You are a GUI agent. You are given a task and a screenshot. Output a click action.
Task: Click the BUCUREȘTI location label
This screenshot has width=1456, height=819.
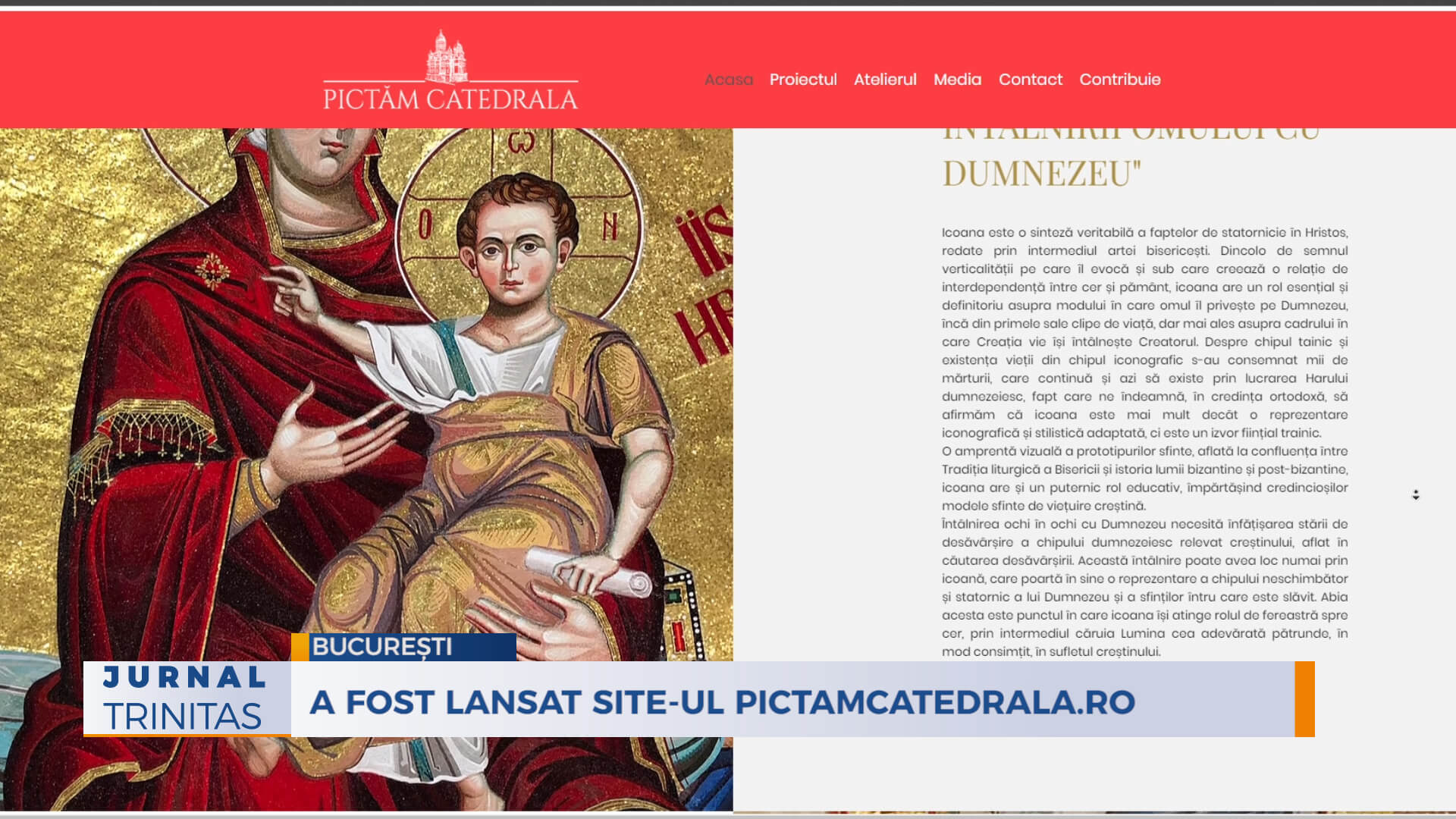coord(382,647)
